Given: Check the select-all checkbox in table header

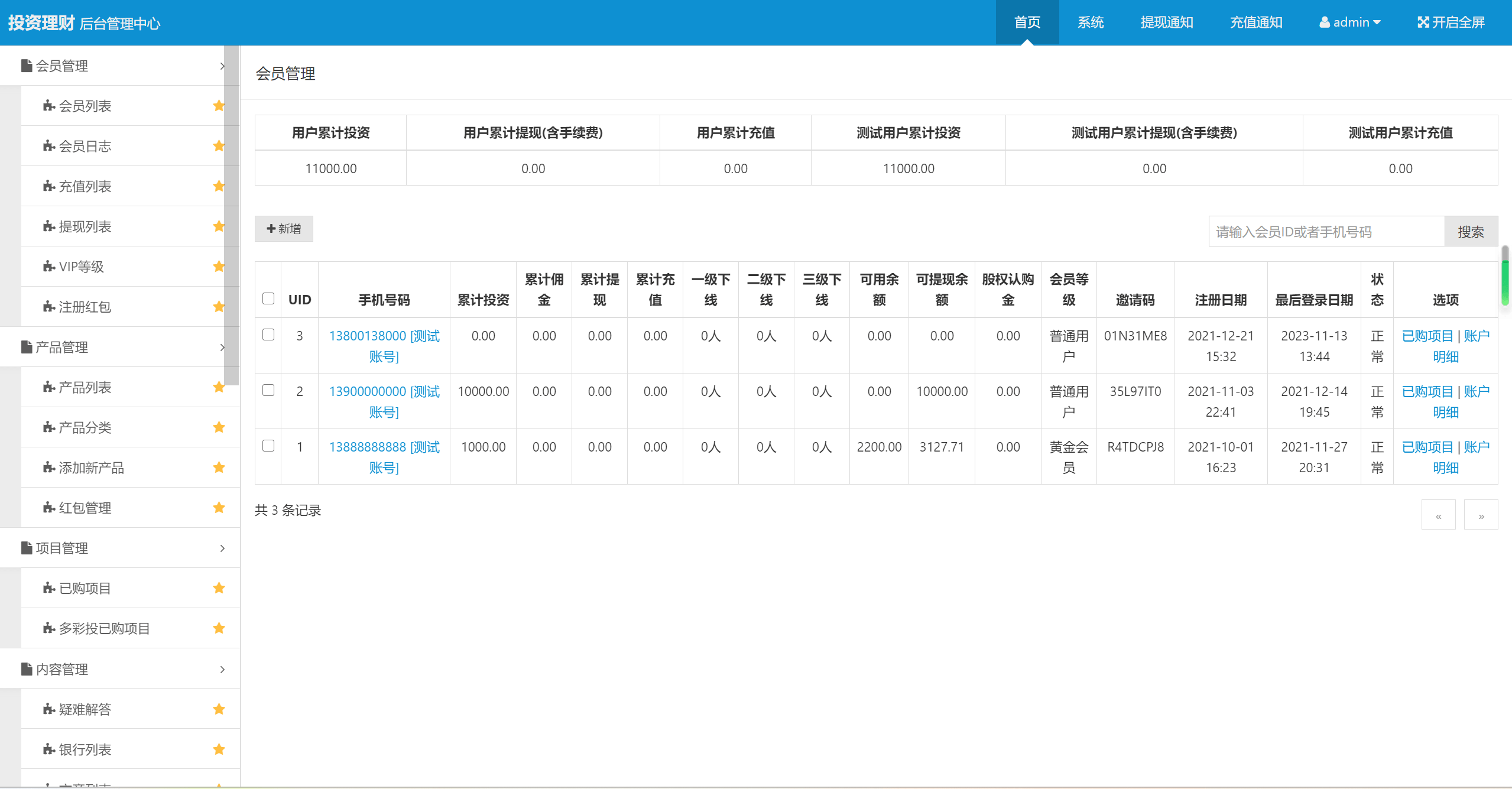Looking at the screenshot, I should [x=268, y=298].
